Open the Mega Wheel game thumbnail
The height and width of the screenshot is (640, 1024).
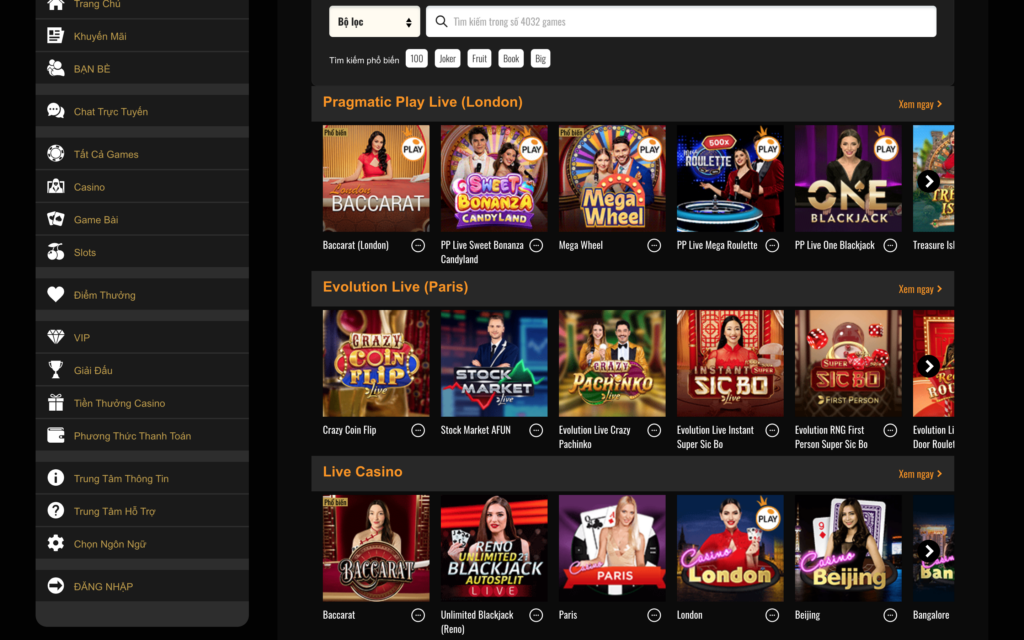tap(612, 178)
